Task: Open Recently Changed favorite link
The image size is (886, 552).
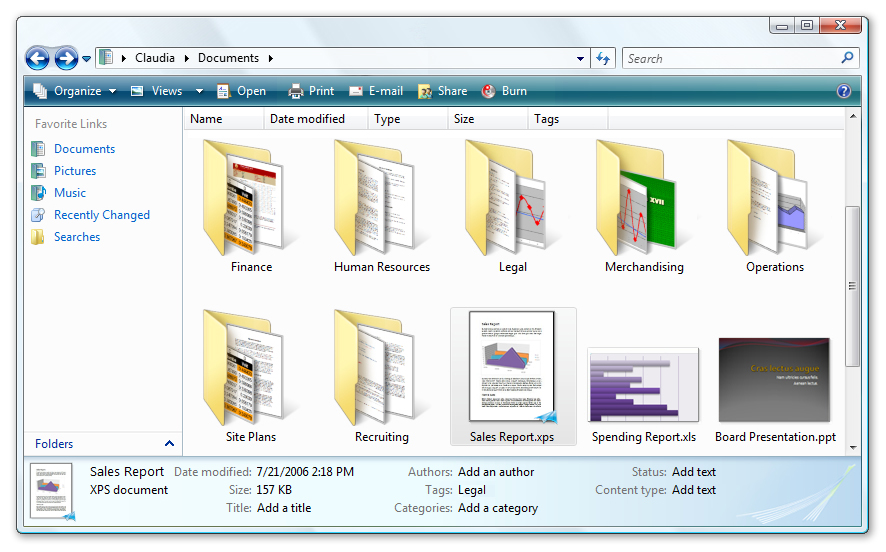Action: point(101,215)
